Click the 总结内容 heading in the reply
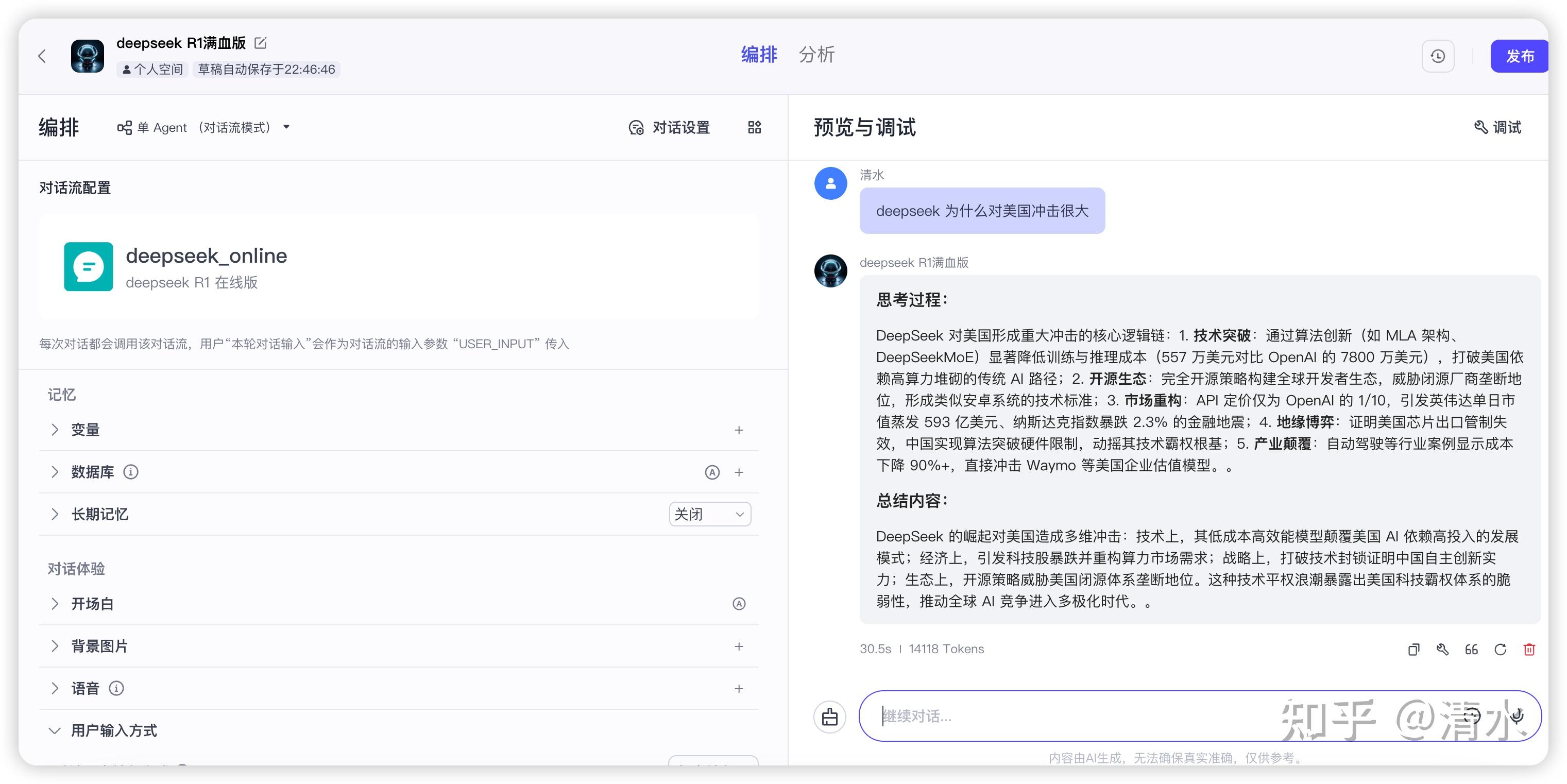The image size is (1567, 784). [x=912, y=501]
